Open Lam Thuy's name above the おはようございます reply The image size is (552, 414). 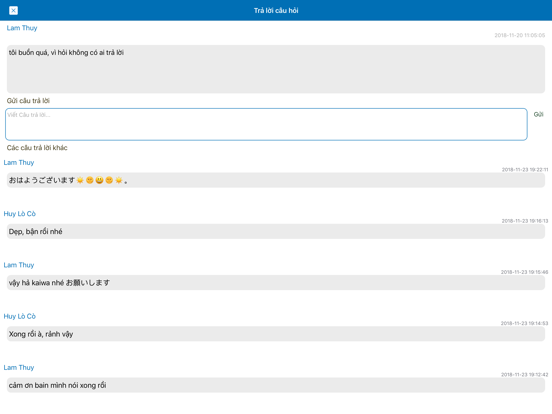pos(19,163)
